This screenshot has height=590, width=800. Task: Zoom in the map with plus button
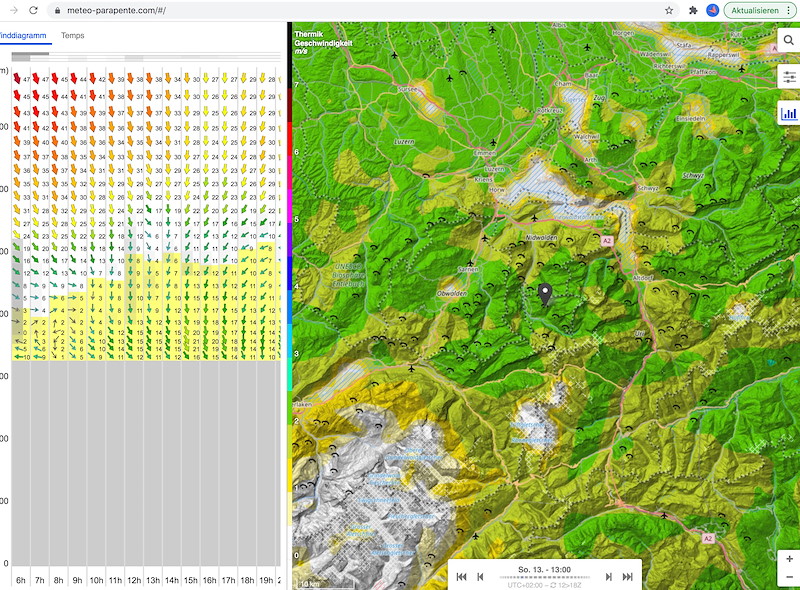tap(789, 559)
